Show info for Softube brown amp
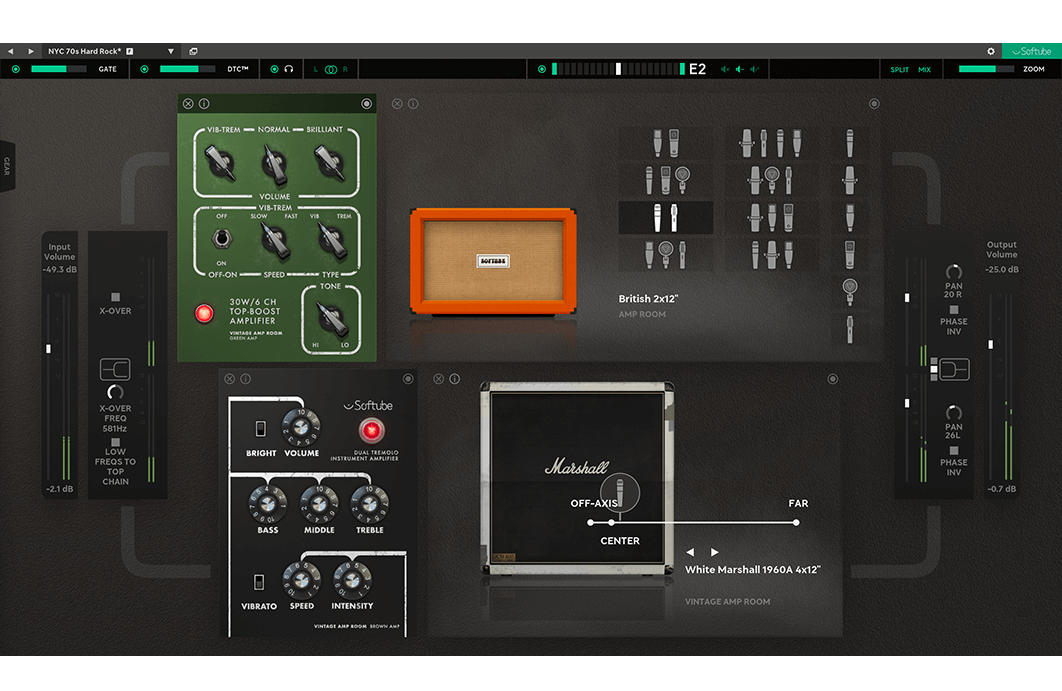This screenshot has height=691, width=1062. point(246,379)
